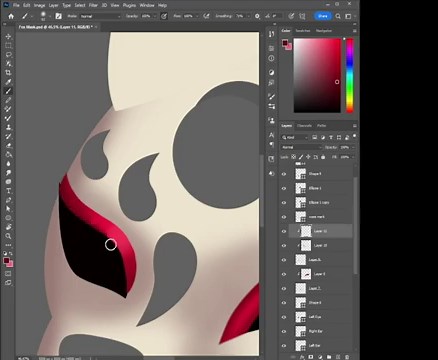Open the Image menu
This screenshot has height=360, width=438.
(39, 5)
